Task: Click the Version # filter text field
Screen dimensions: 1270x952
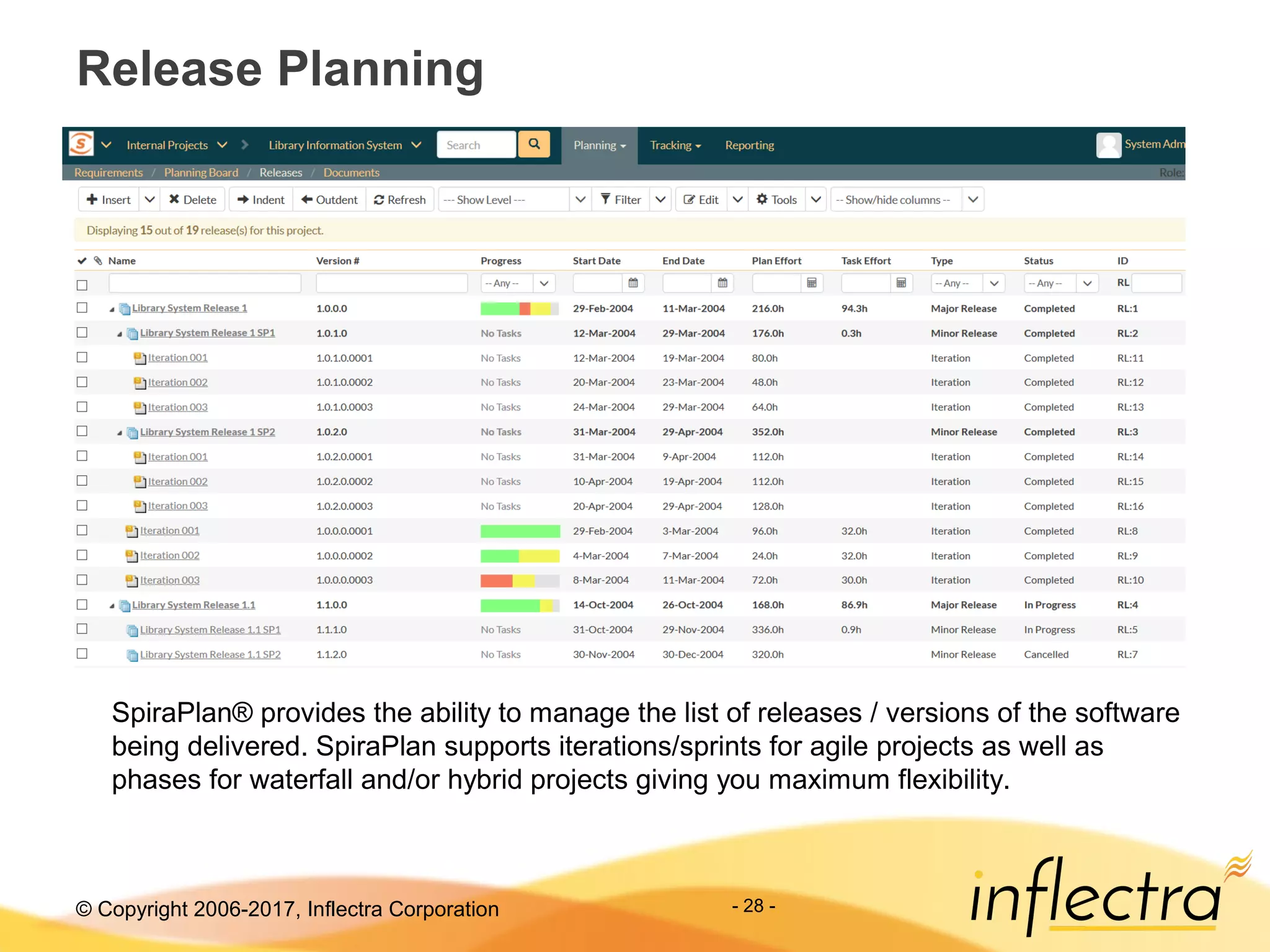Action: [x=391, y=283]
